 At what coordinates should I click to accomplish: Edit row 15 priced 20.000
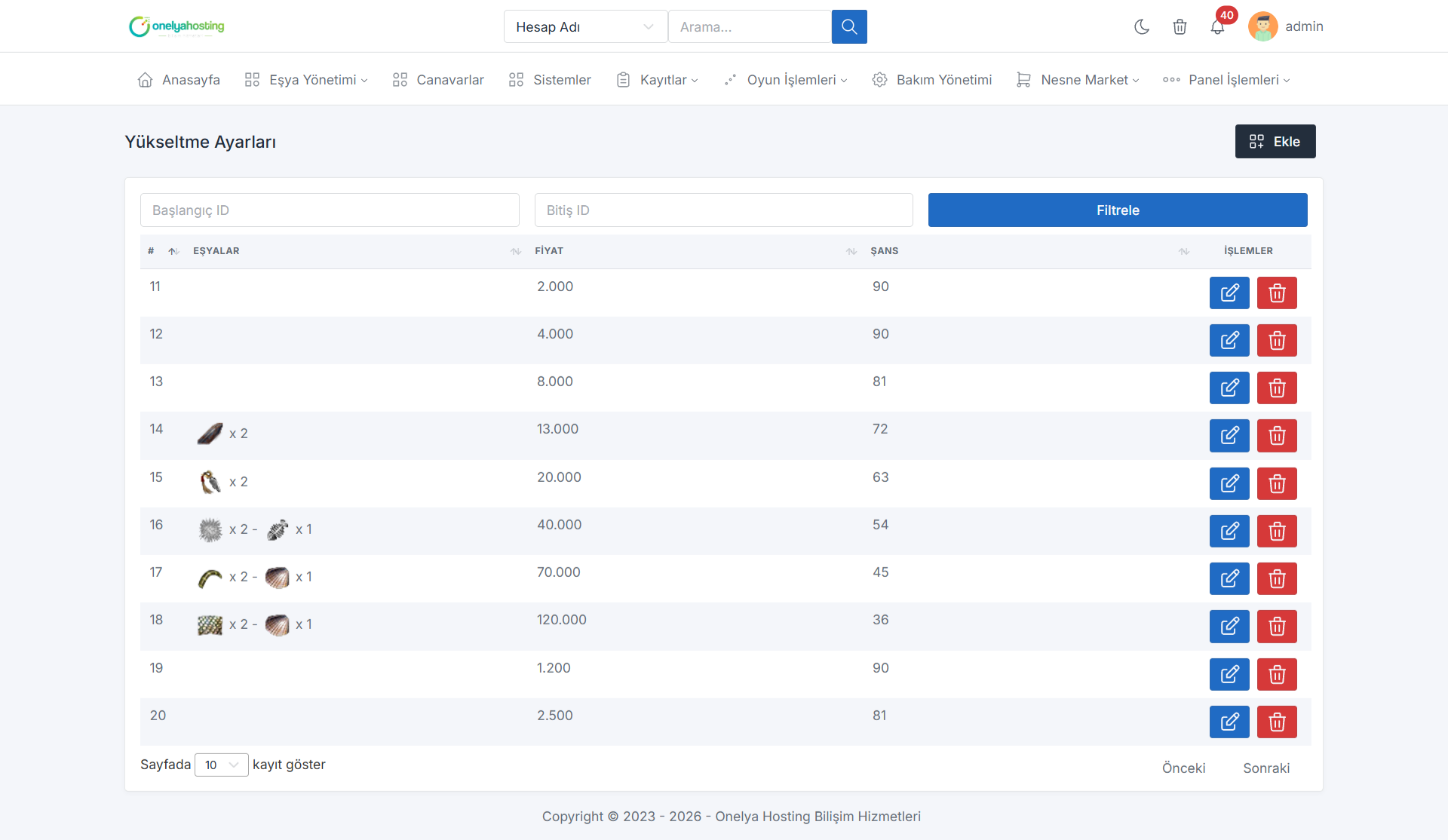pyautogui.click(x=1229, y=483)
